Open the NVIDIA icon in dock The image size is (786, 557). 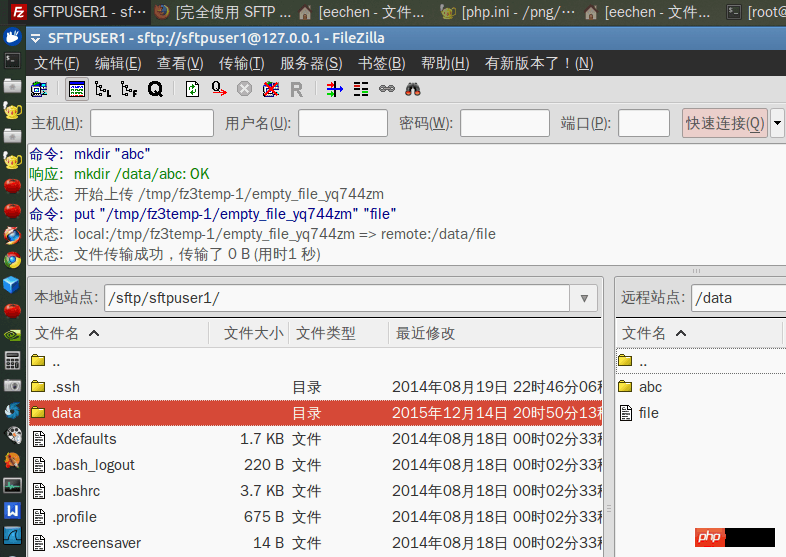coord(12,335)
